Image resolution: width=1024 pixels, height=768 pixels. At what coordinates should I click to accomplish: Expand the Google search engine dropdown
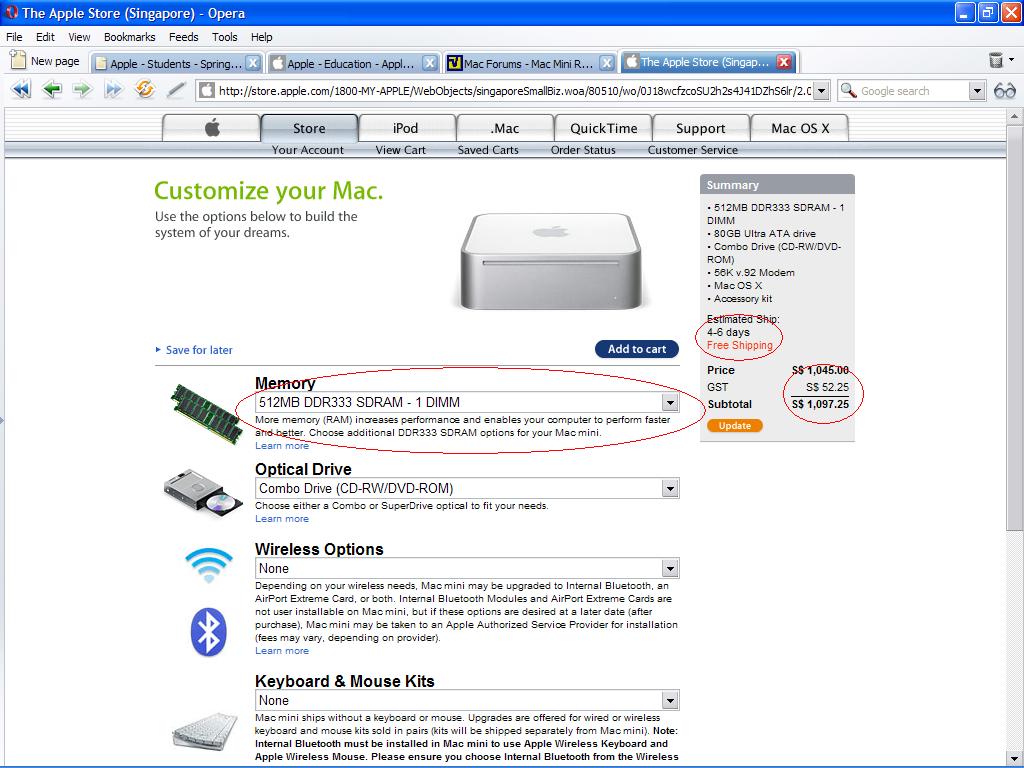pyautogui.click(x=977, y=91)
